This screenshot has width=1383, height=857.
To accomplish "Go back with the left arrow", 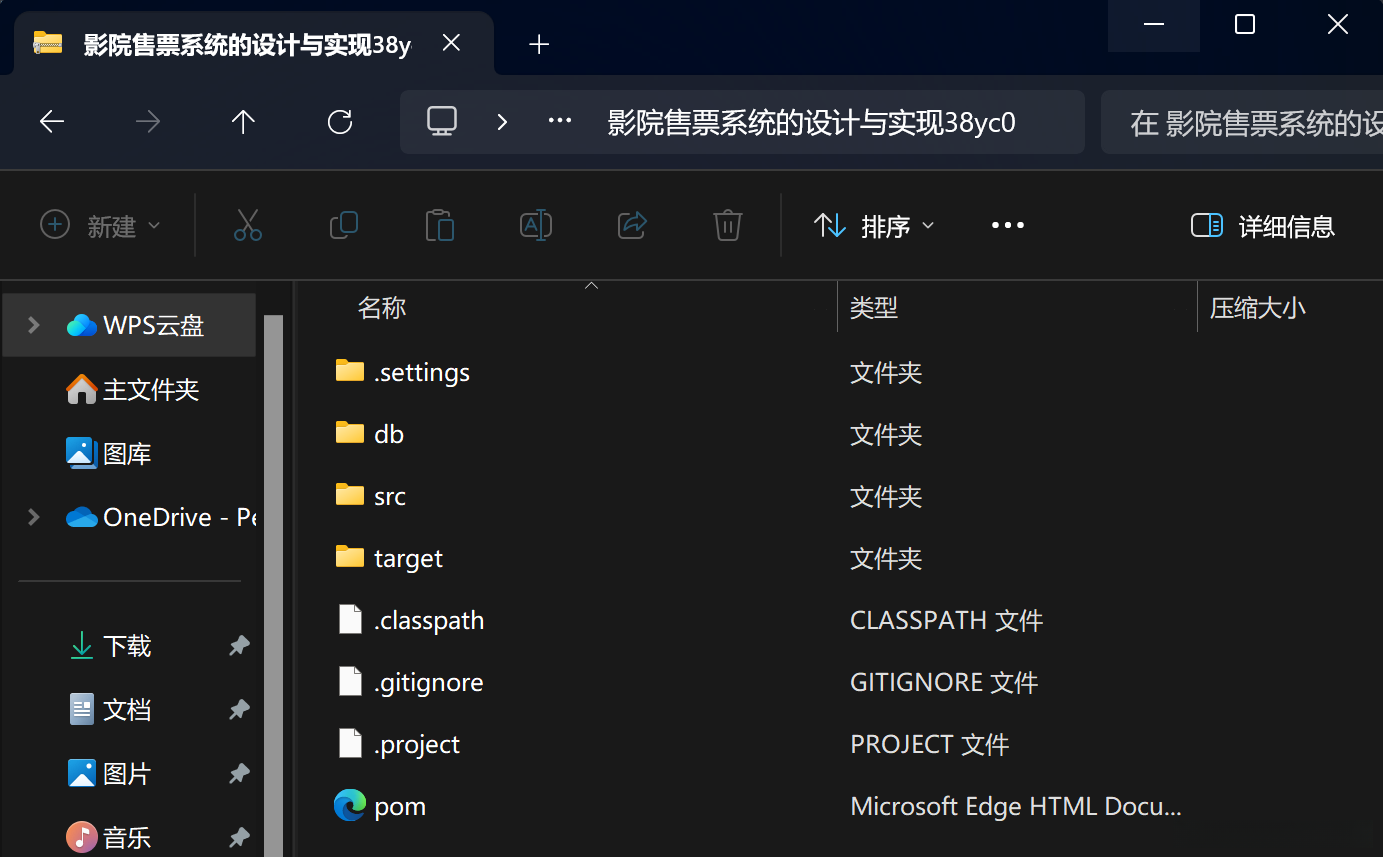I will (x=52, y=122).
